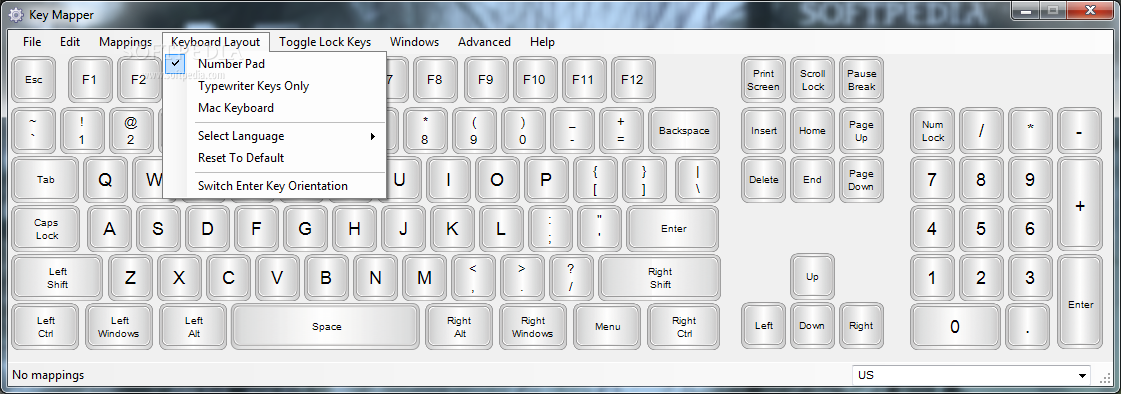This screenshot has height=394, width=1121.
Task: Select the Left Alt key
Action: pyautogui.click(x=193, y=327)
